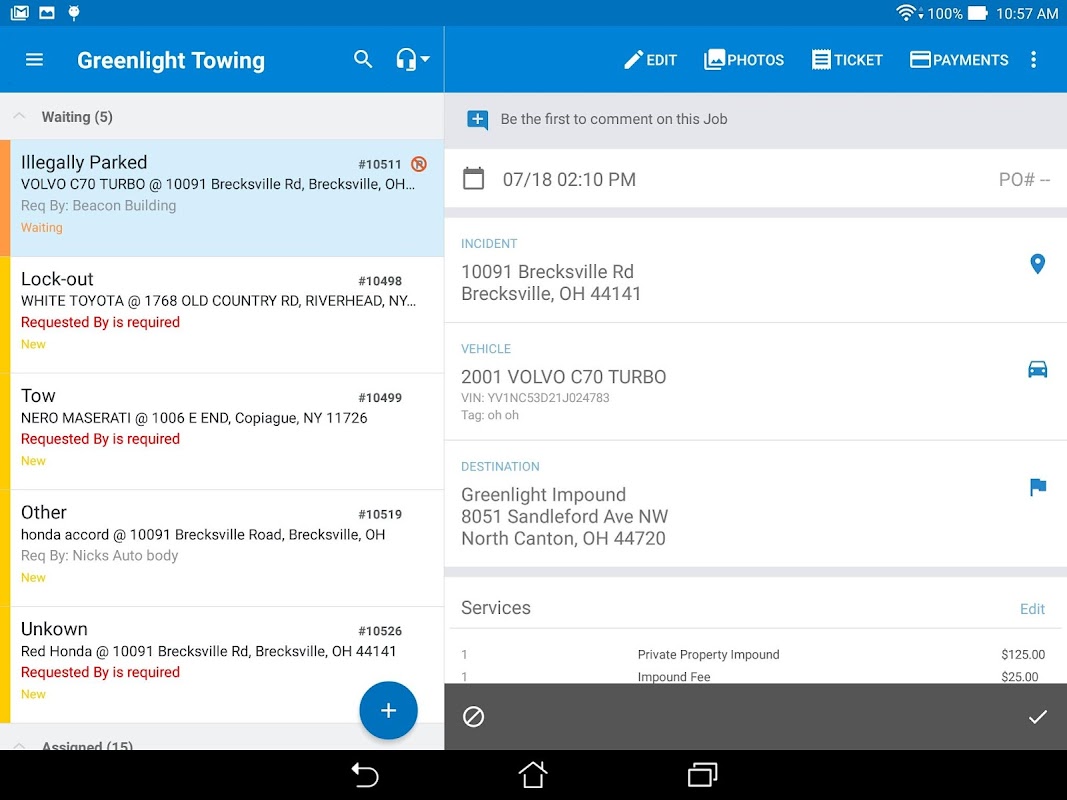Tap the search magnifier icon
Viewport: 1067px width, 800px height.
click(x=363, y=59)
